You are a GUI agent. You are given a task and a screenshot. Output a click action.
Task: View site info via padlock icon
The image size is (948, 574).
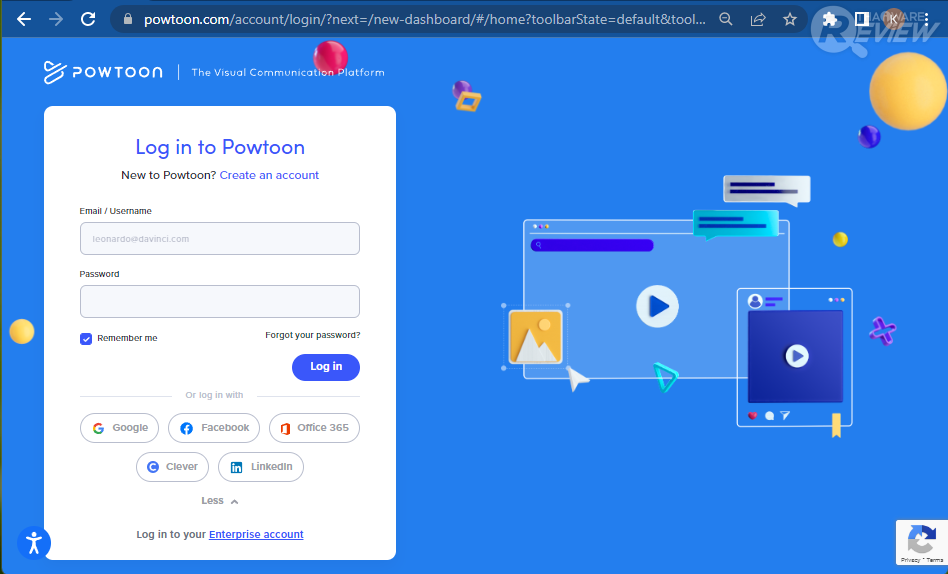[x=128, y=19]
